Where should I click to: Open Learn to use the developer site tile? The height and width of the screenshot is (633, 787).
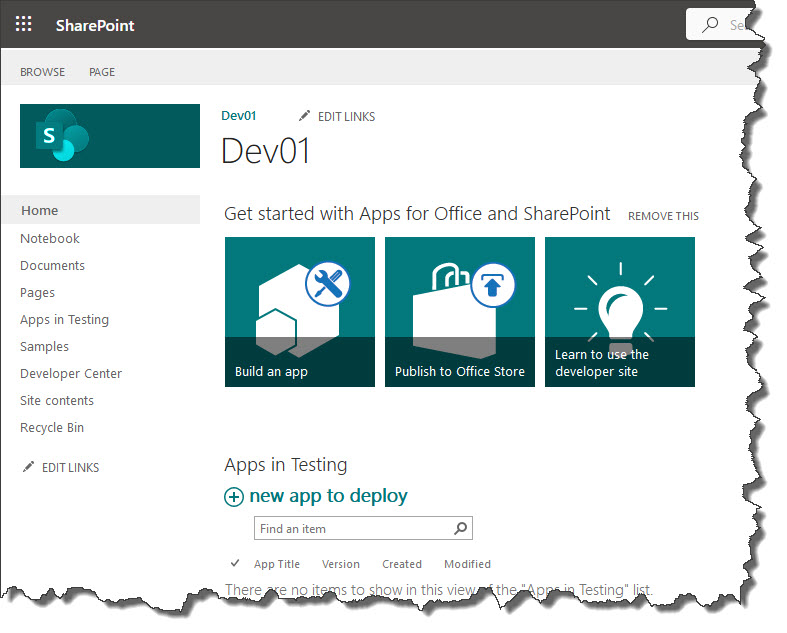point(620,312)
